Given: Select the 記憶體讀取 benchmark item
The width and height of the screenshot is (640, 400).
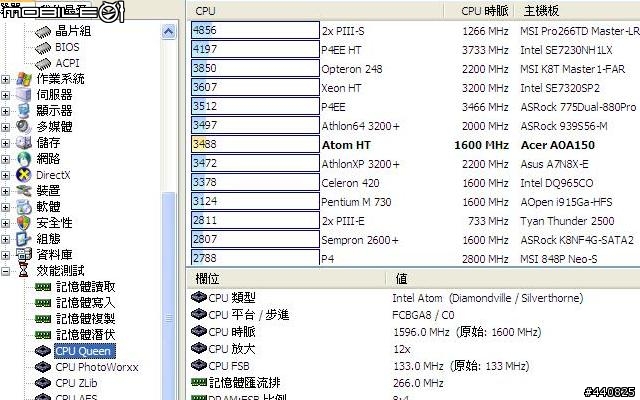Looking at the screenshot, I should pos(86,287).
